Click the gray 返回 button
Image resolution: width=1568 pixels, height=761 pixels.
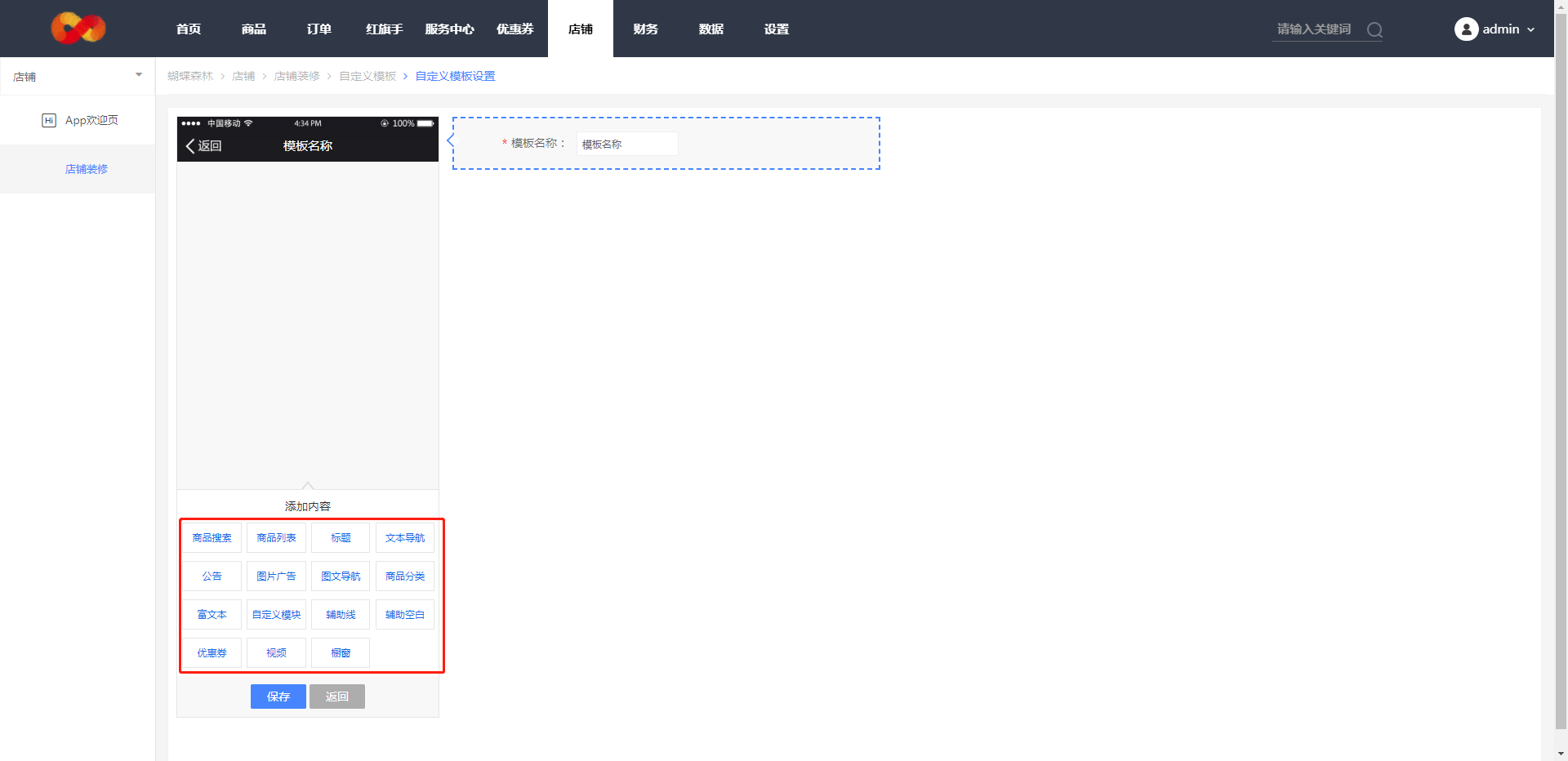coord(337,696)
